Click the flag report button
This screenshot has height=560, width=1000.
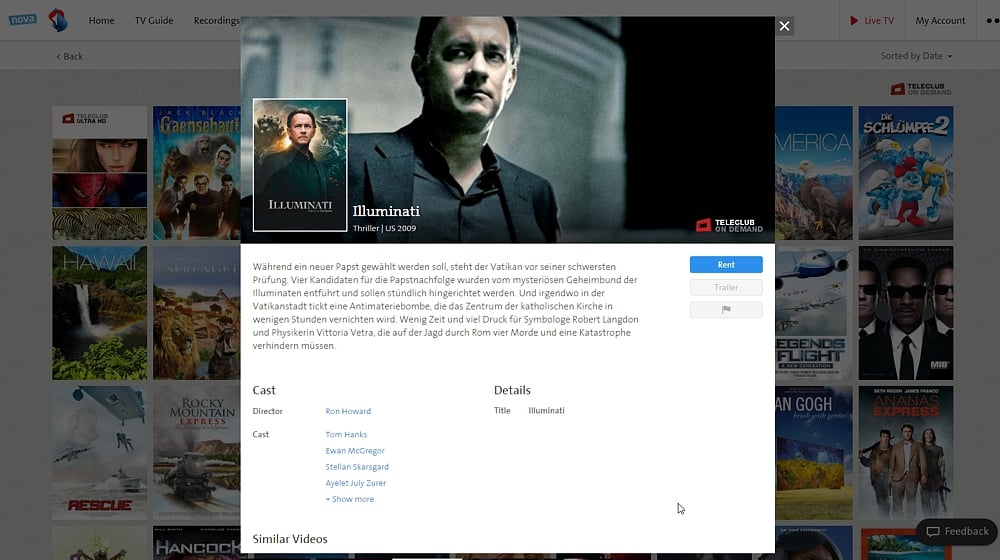(726, 310)
